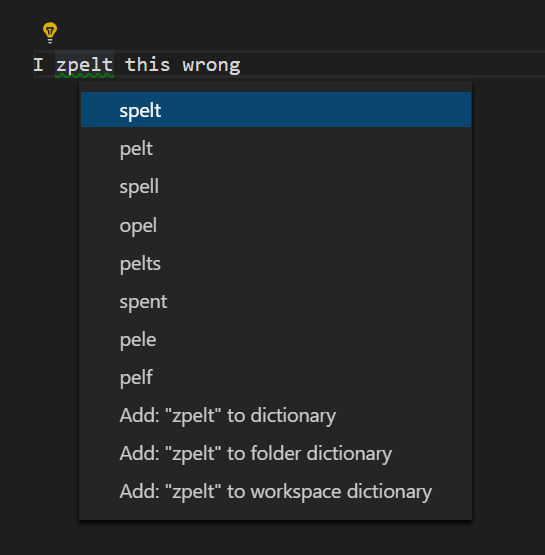The width and height of the screenshot is (545, 555).
Task: Choose the 'pele' spelling suggestion
Action: click(276, 340)
